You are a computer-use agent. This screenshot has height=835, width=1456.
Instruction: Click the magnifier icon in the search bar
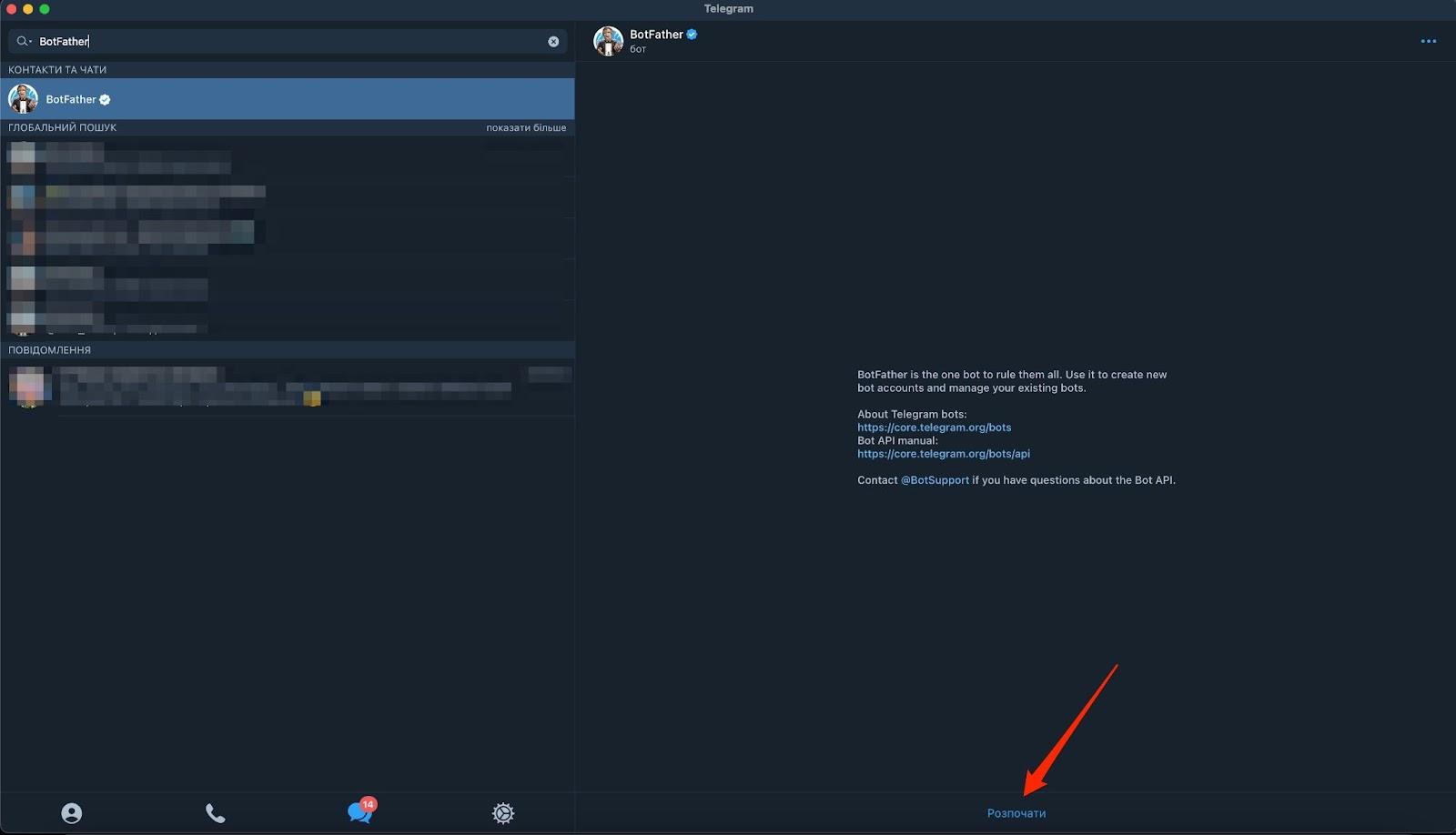pos(23,41)
